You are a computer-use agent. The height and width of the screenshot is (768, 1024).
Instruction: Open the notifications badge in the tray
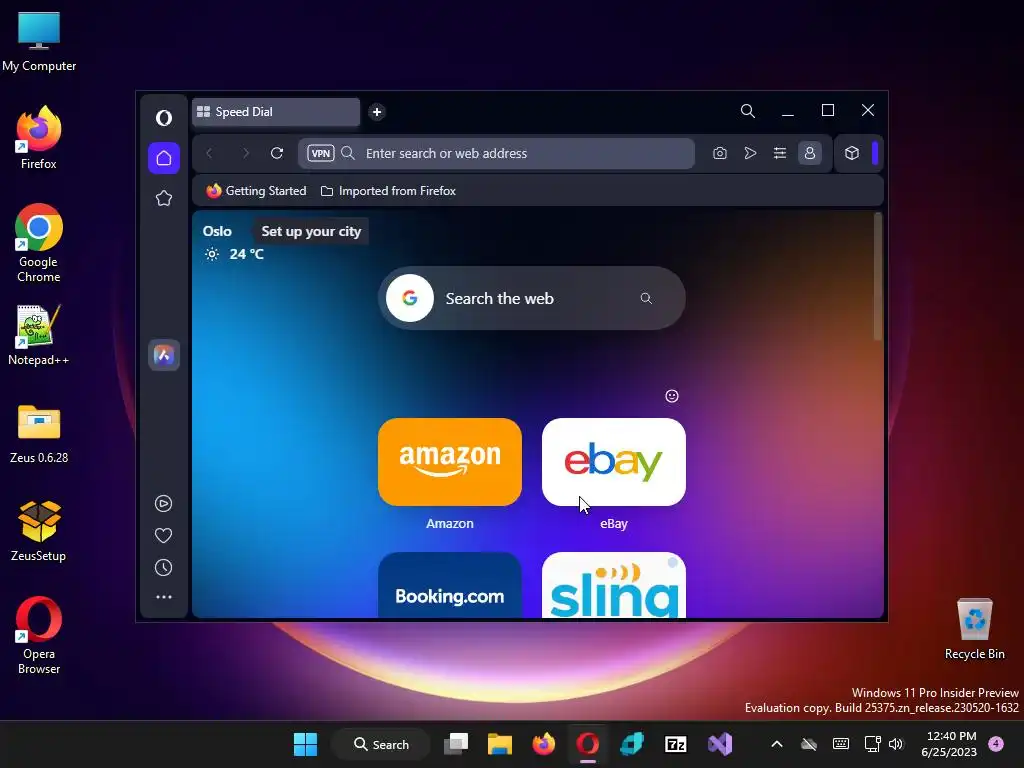[x=996, y=743]
